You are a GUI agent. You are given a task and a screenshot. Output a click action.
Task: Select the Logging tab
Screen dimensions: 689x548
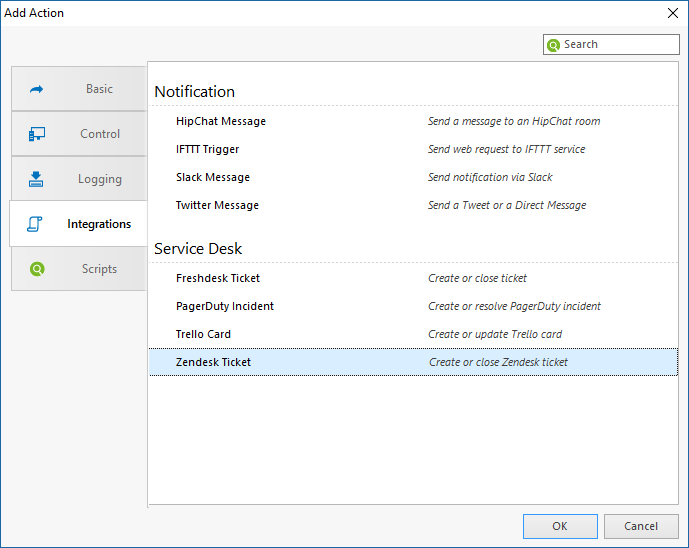coord(79,179)
